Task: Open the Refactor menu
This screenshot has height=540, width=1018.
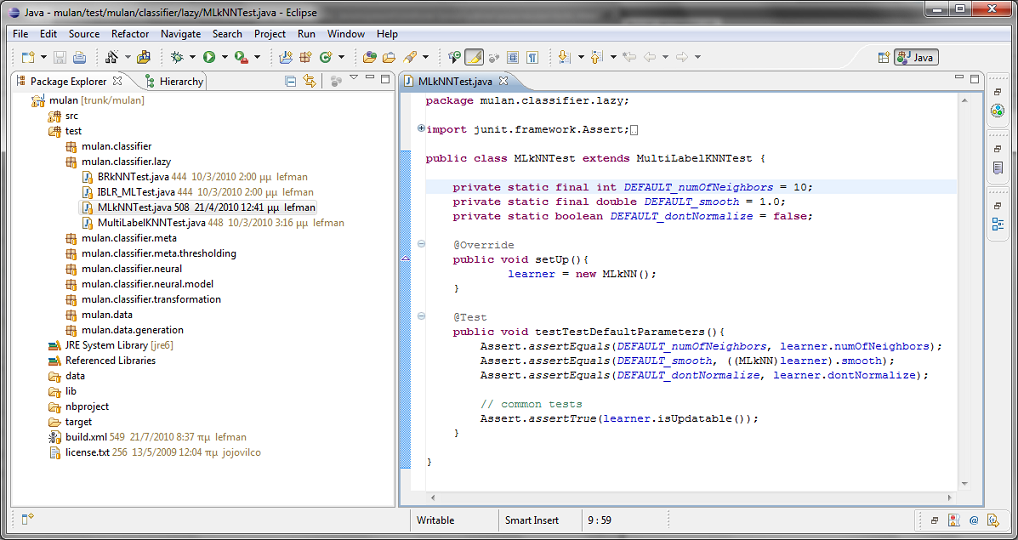Action: (130, 34)
